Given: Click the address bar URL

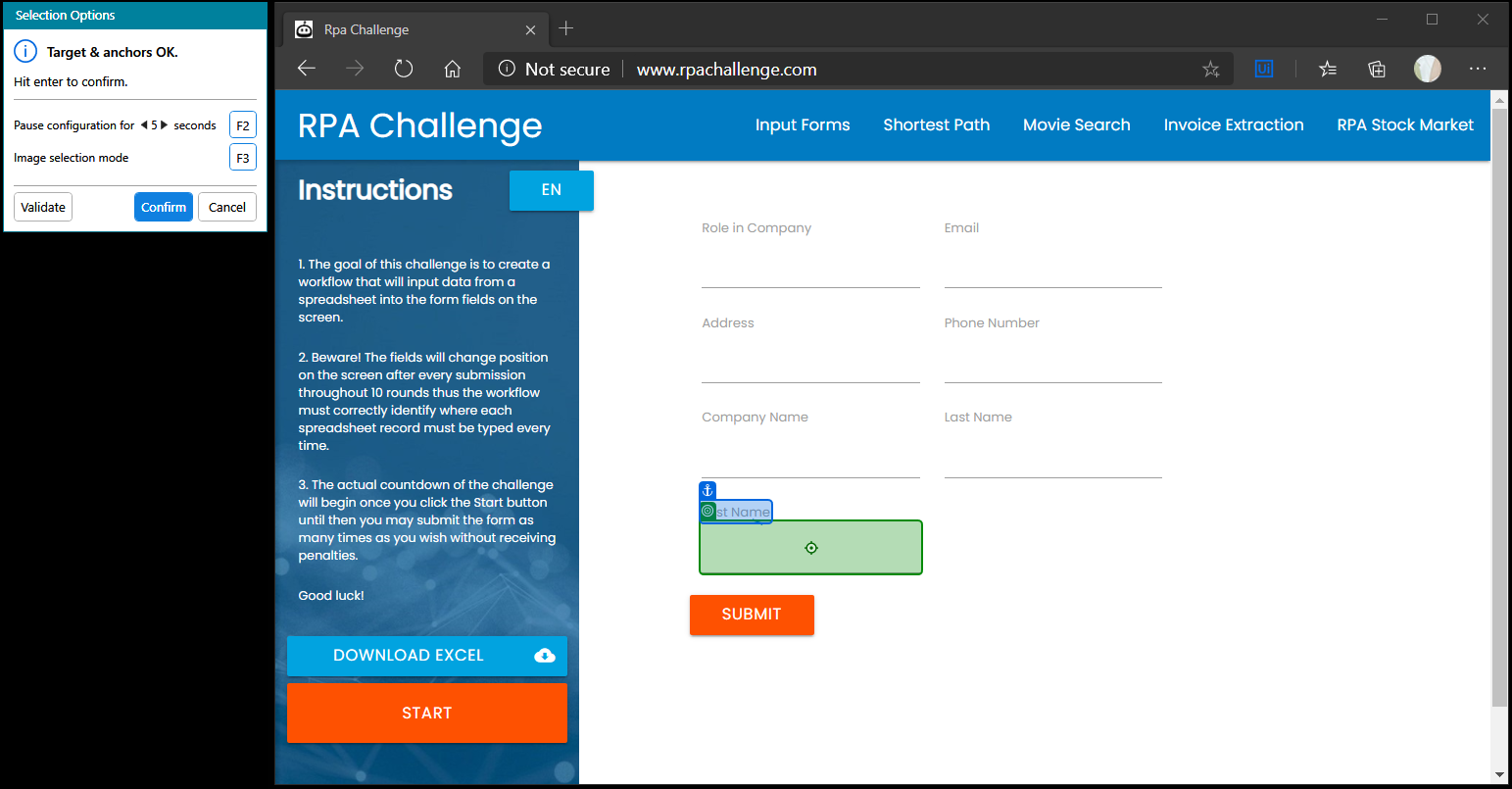Looking at the screenshot, I should click(x=727, y=70).
